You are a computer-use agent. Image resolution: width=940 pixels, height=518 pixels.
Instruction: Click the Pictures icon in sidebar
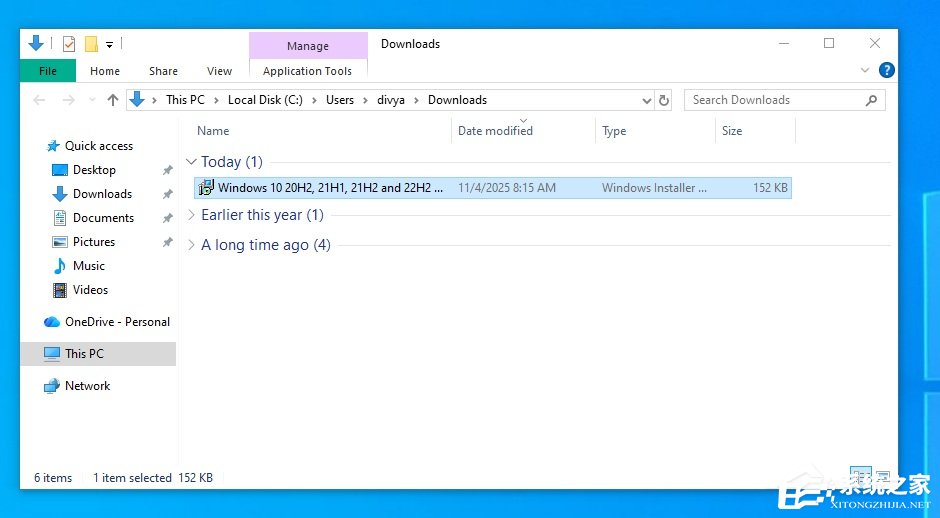coord(60,242)
